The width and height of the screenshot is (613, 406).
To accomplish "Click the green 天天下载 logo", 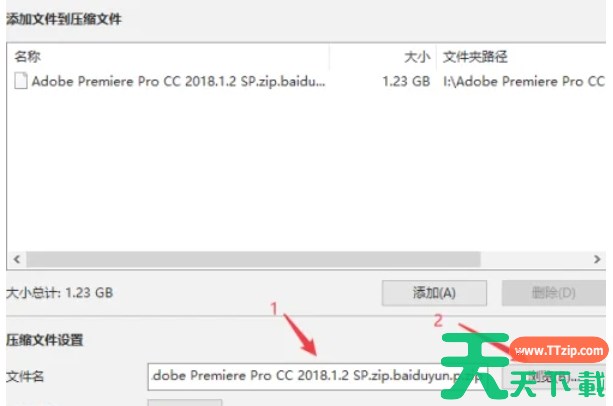I will coord(523,367).
